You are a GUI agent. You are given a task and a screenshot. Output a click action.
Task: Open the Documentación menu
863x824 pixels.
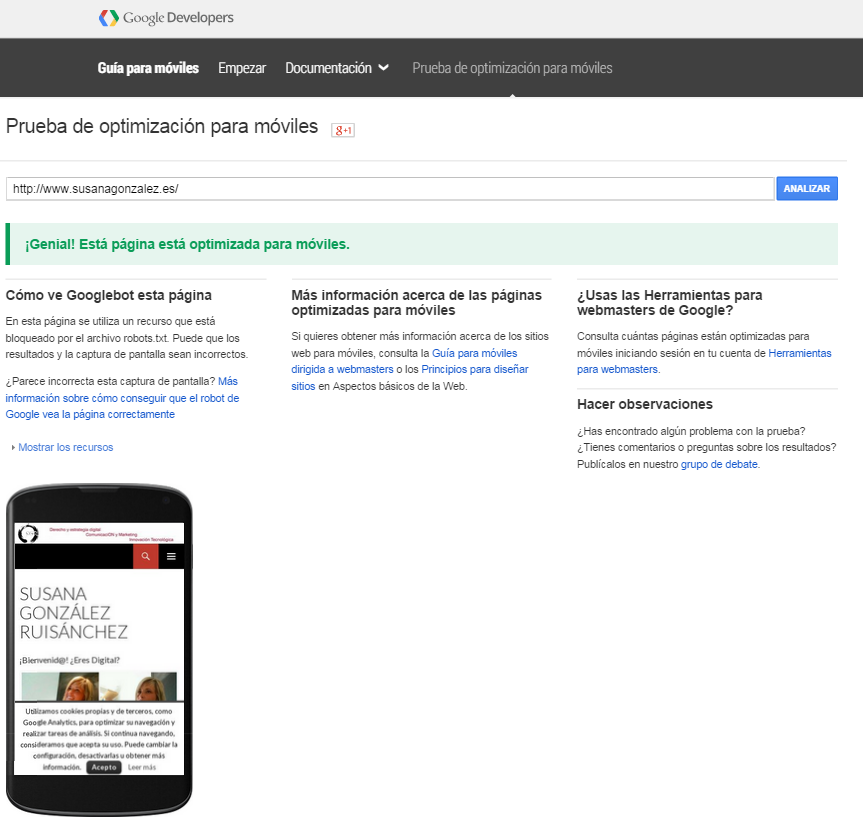click(x=329, y=68)
